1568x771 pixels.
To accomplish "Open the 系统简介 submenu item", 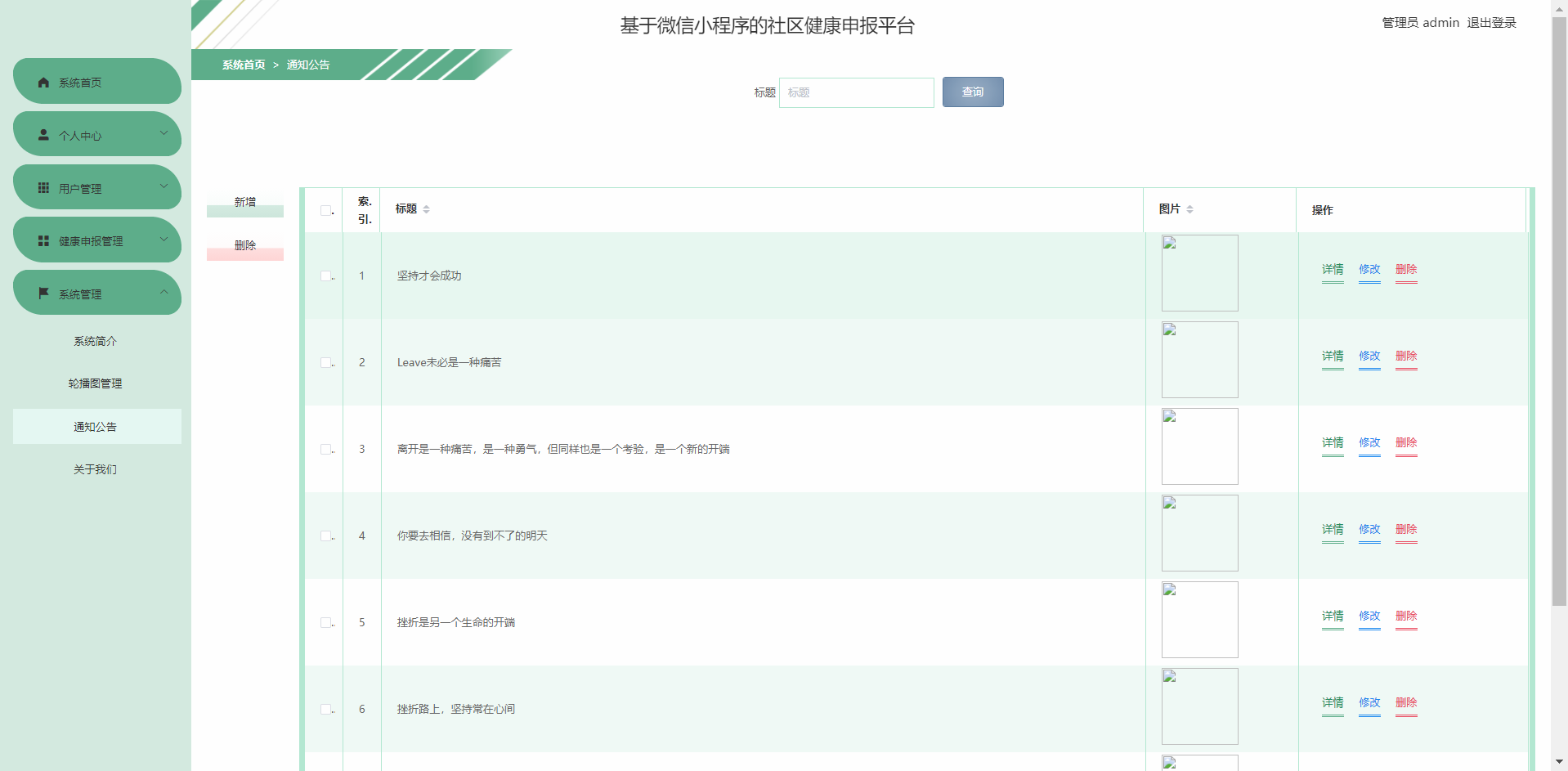I will 96,341.
